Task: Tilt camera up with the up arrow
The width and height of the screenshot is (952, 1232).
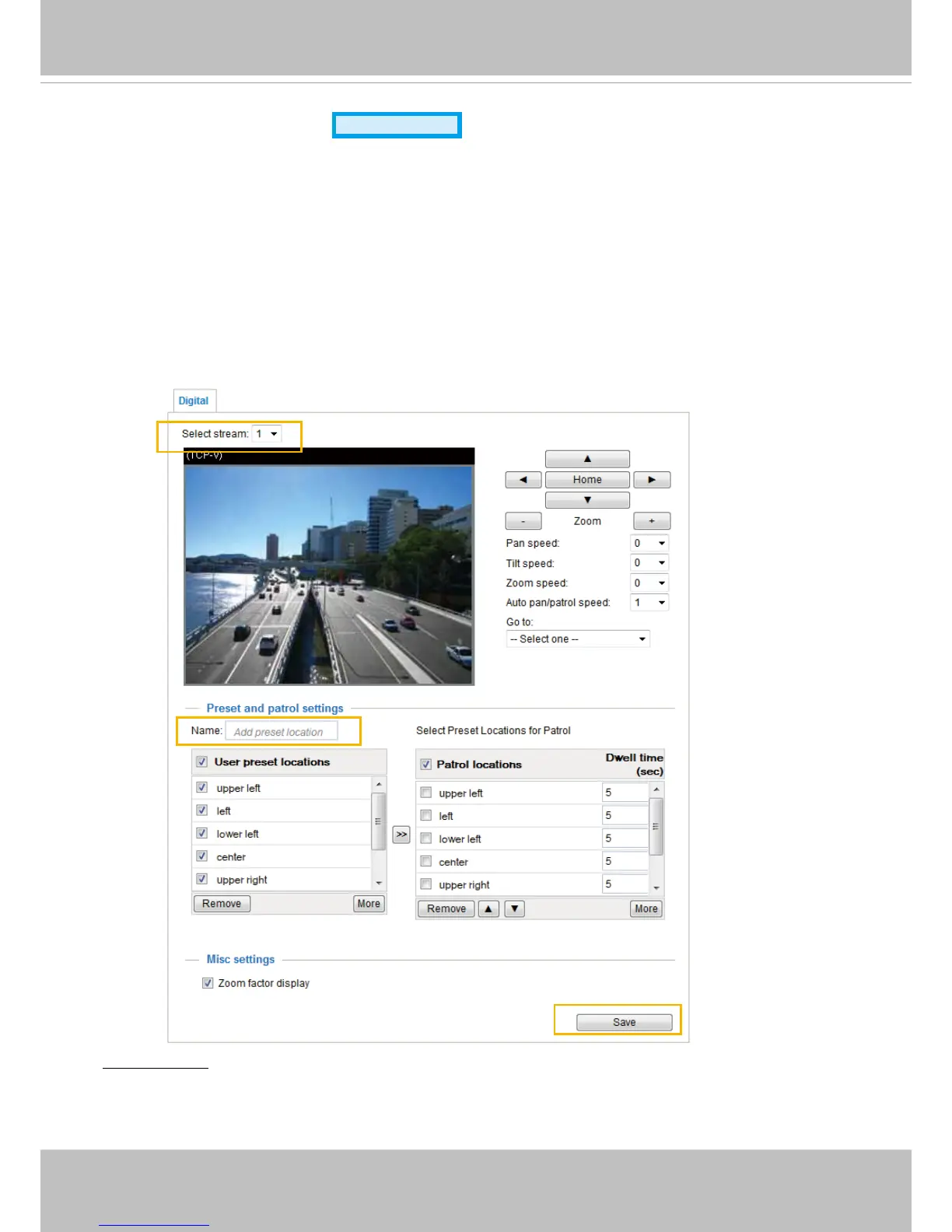Action: tap(587, 459)
